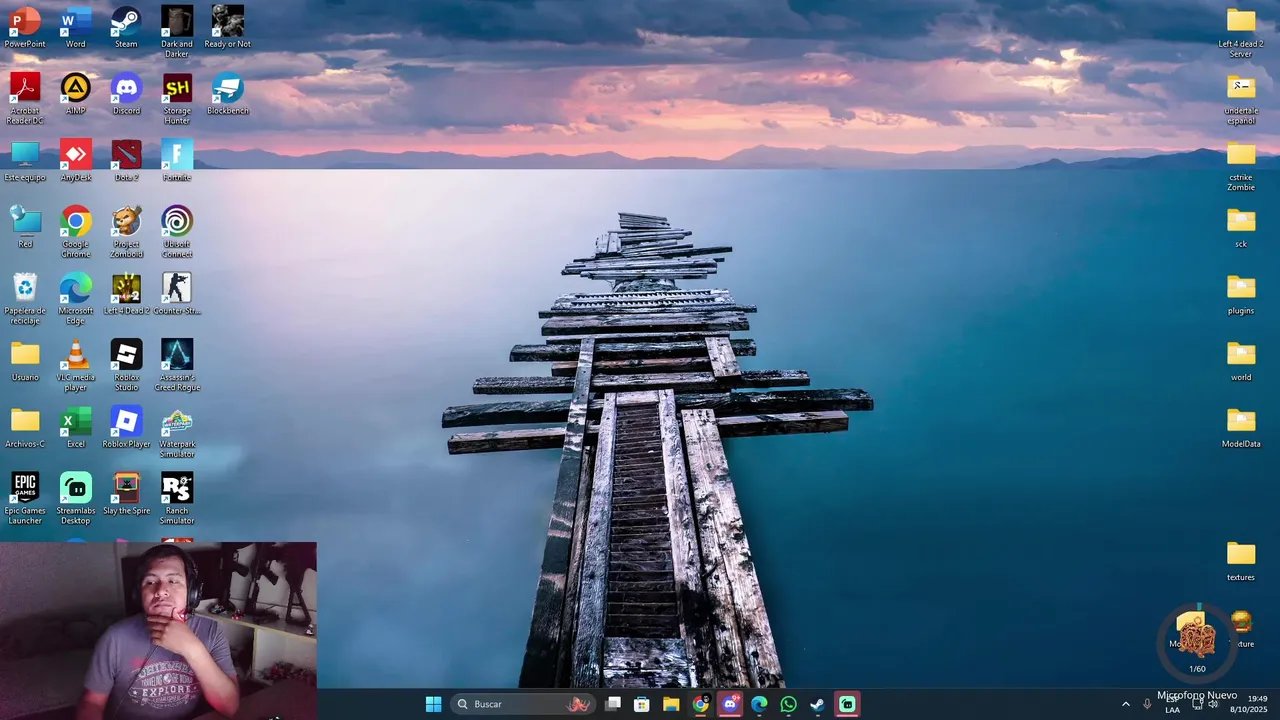The width and height of the screenshot is (1280, 720).
Task: Switch to Chrome in the taskbar
Action: (x=701, y=704)
